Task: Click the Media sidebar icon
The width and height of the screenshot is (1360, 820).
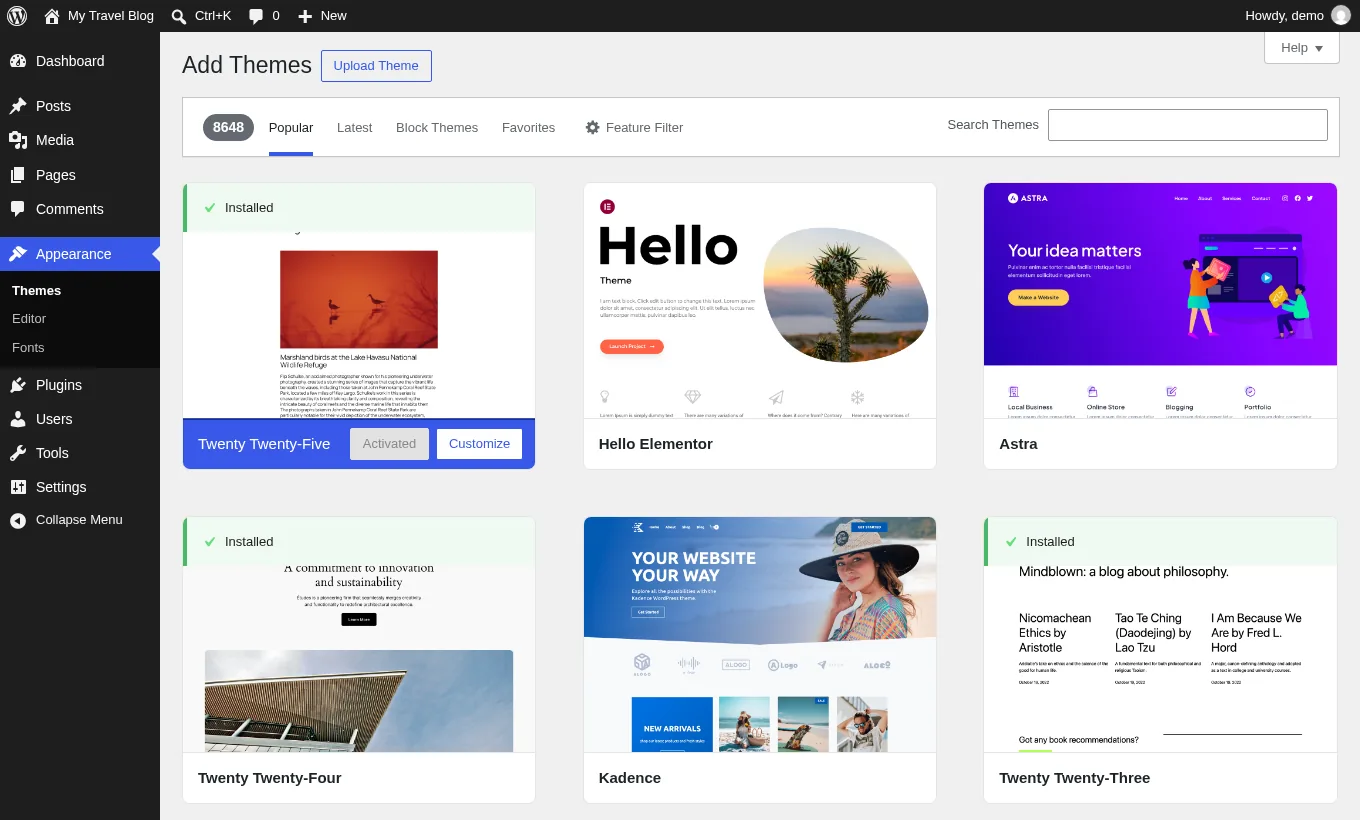Action: (x=18, y=140)
